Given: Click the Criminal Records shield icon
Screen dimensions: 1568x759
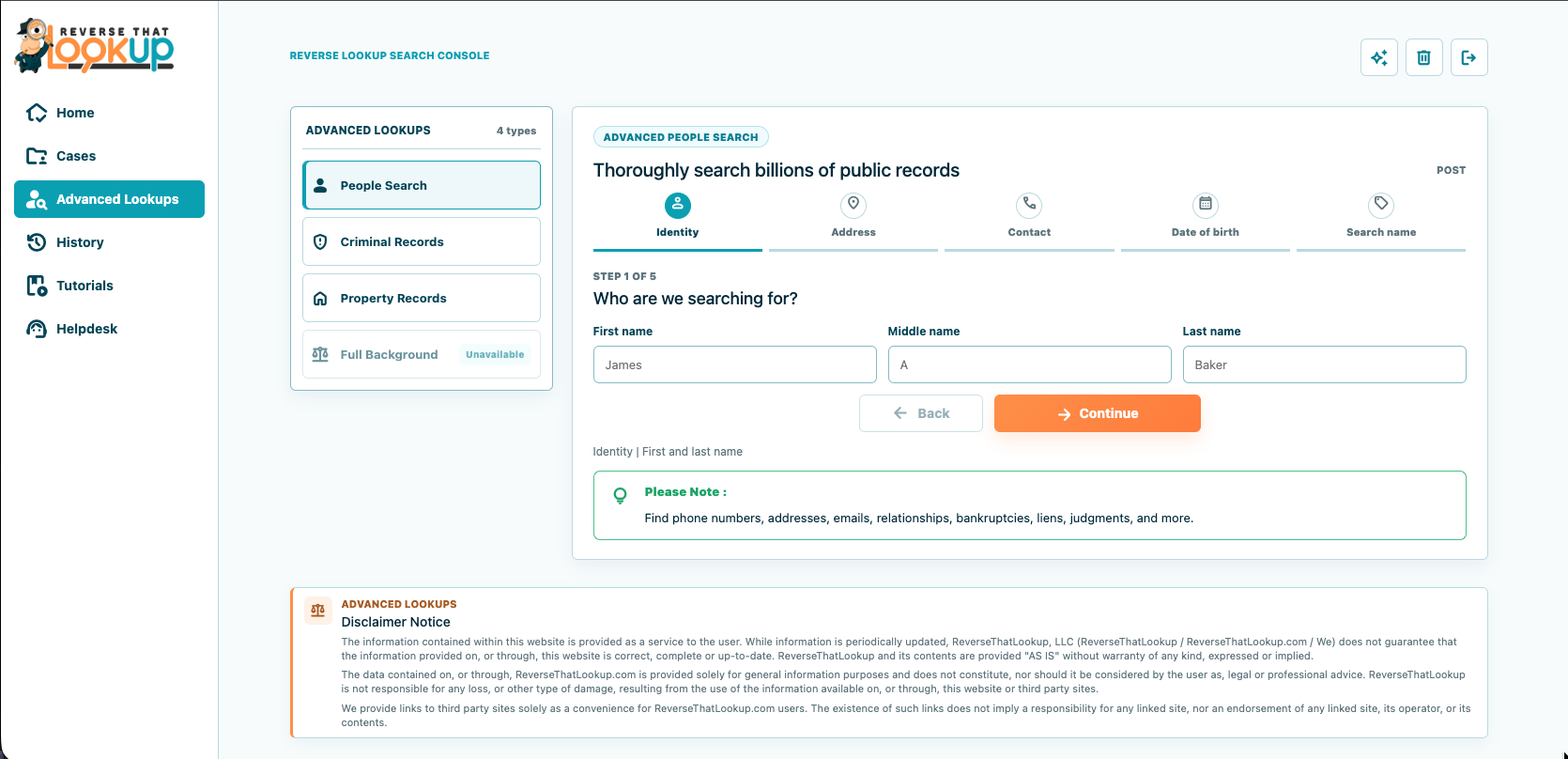Looking at the screenshot, I should pyautogui.click(x=320, y=241).
